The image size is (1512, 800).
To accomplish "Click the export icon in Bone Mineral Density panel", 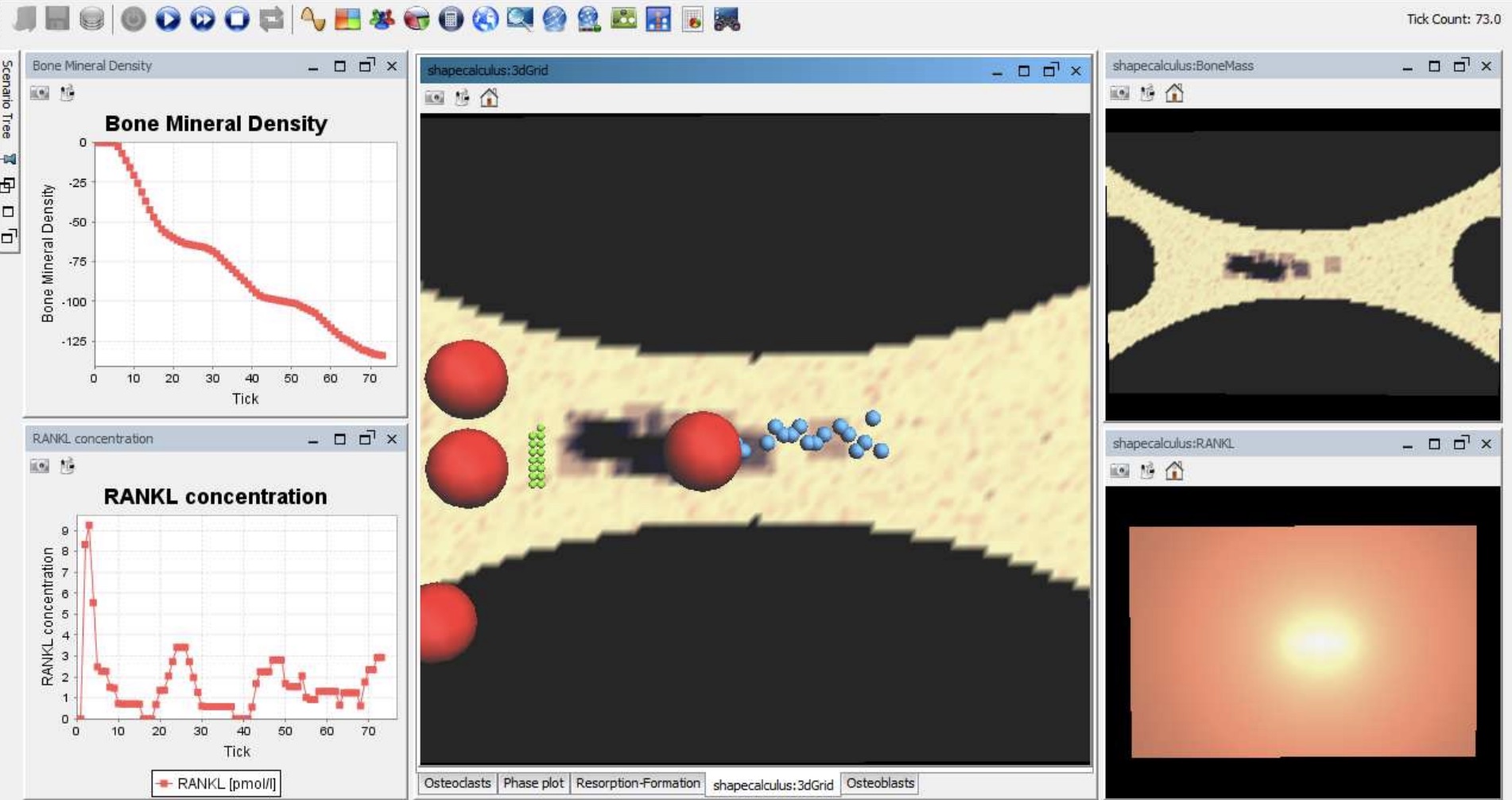I will click(68, 93).
